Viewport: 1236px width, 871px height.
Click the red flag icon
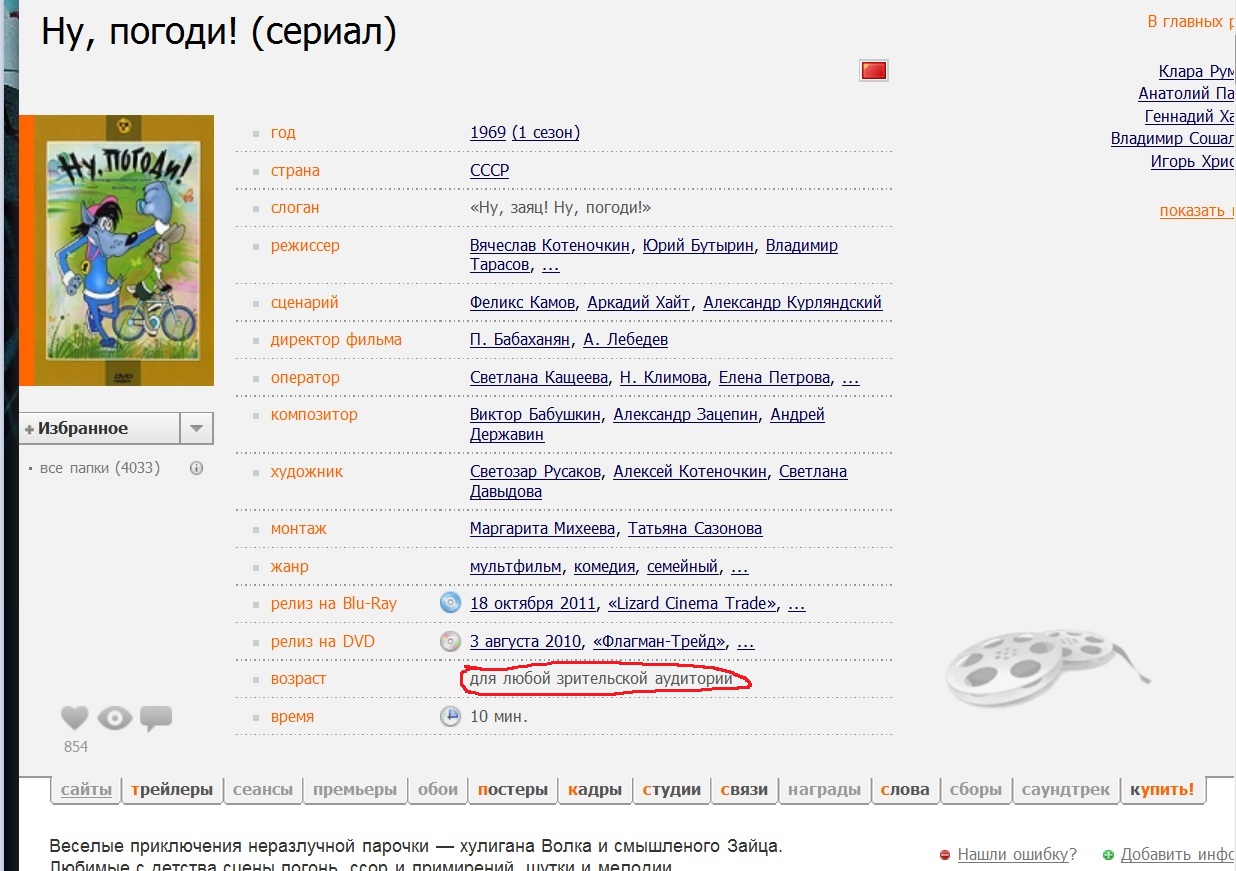coord(874,70)
